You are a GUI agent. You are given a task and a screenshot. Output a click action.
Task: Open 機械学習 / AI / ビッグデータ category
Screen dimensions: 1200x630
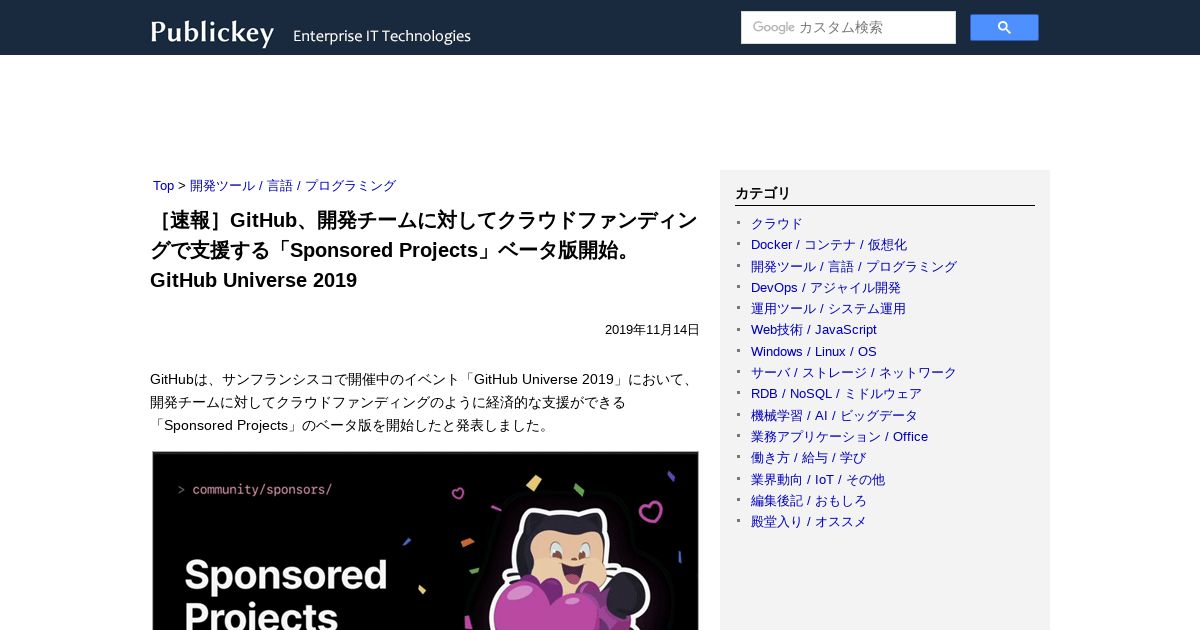point(834,416)
